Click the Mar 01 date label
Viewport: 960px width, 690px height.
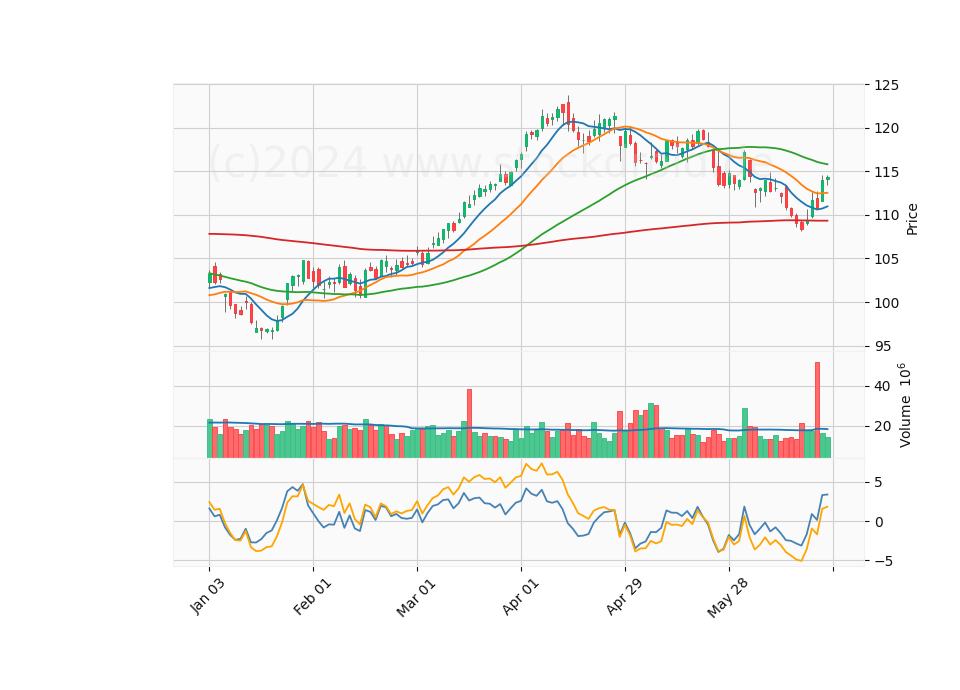[416, 598]
